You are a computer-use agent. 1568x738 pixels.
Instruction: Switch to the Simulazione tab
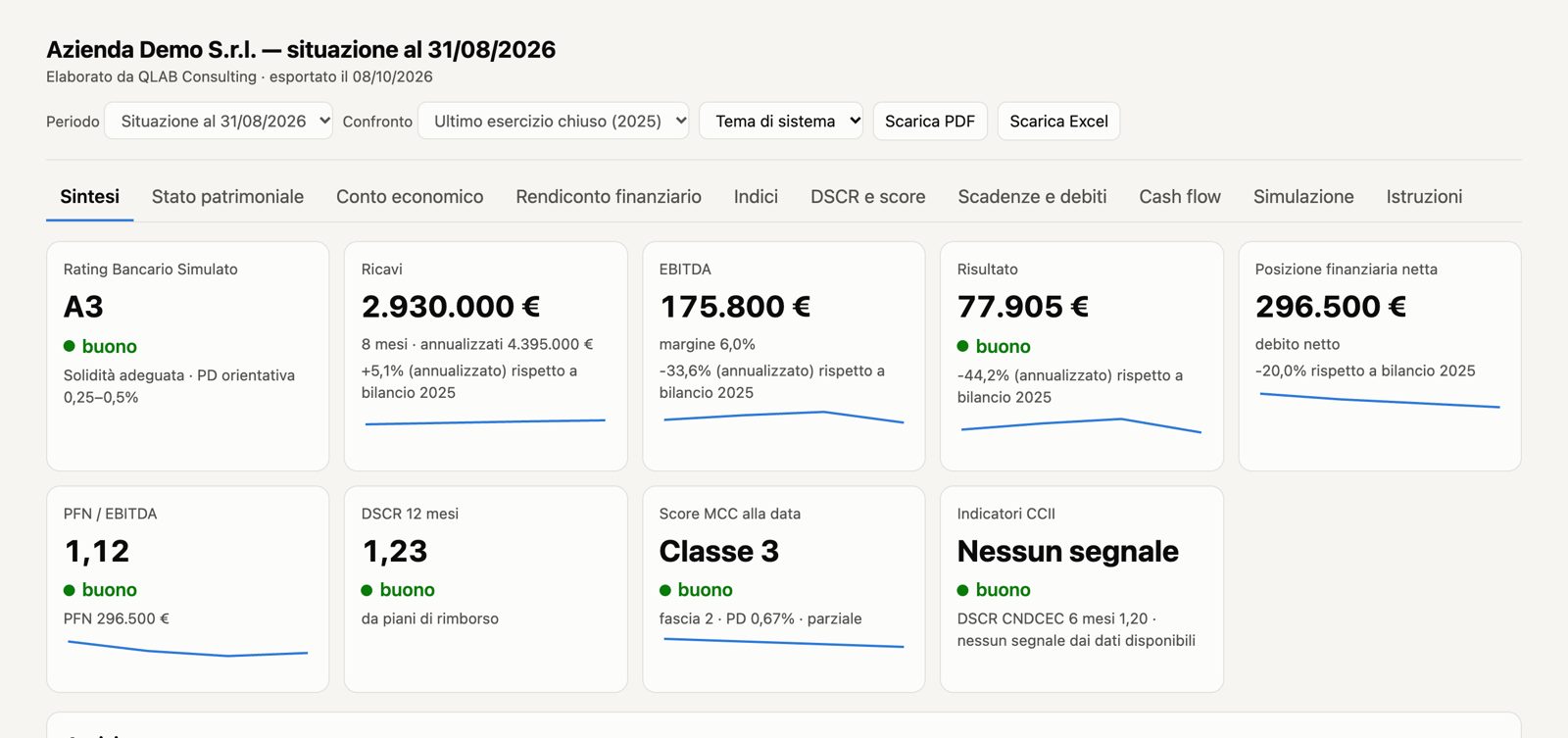pyautogui.click(x=1303, y=197)
